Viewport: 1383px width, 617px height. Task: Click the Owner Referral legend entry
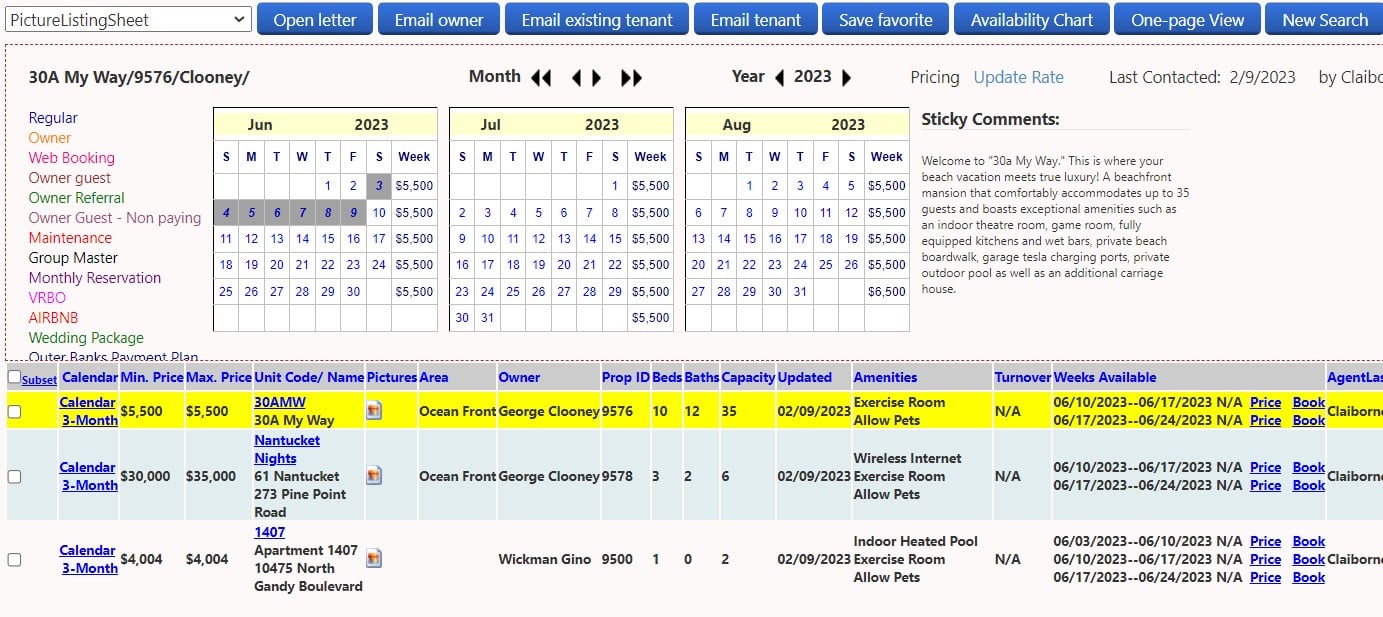[76, 197]
